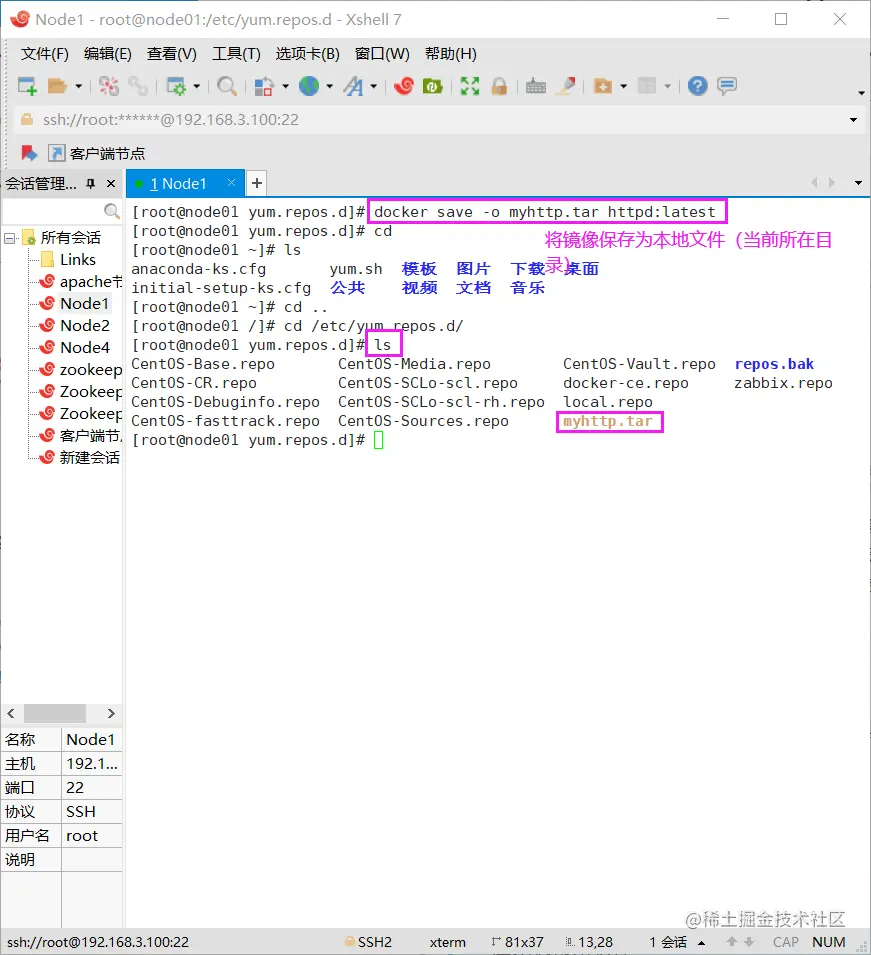This screenshot has height=955, width=871.
Task: Click the Open session folder icon
Action: [x=57, y=86]
